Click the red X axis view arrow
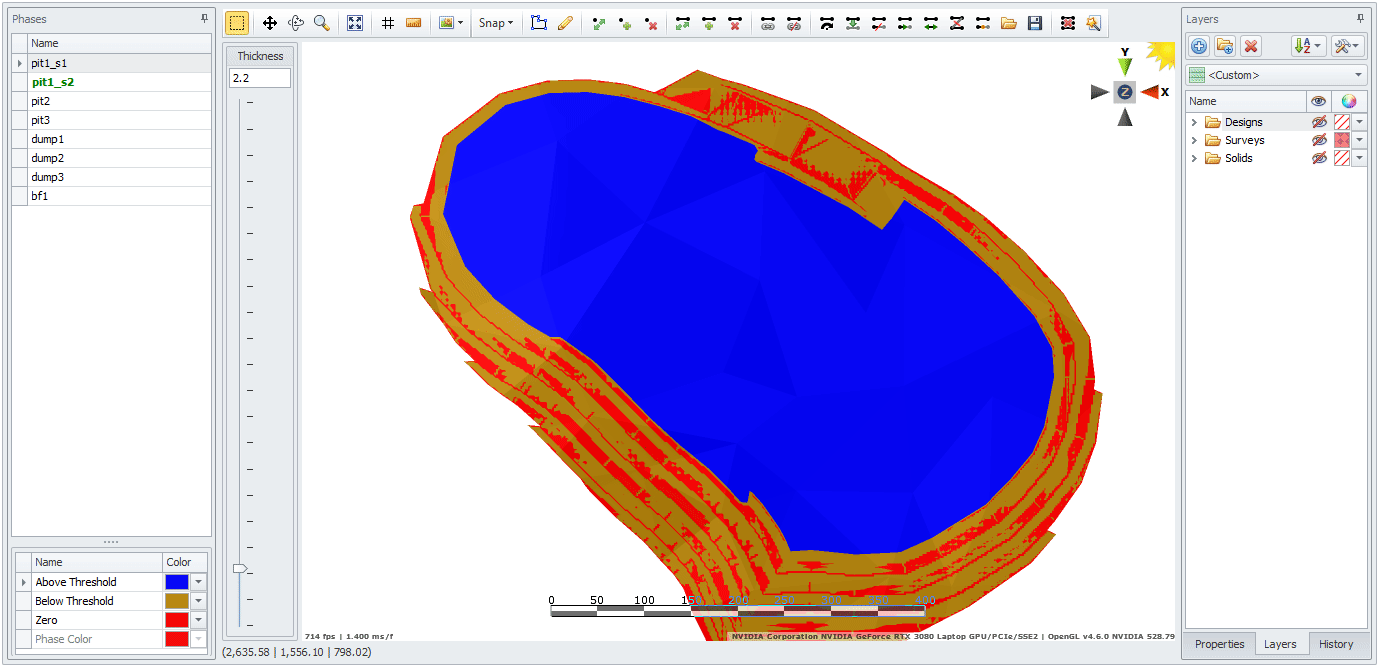 coord(1149,92)
